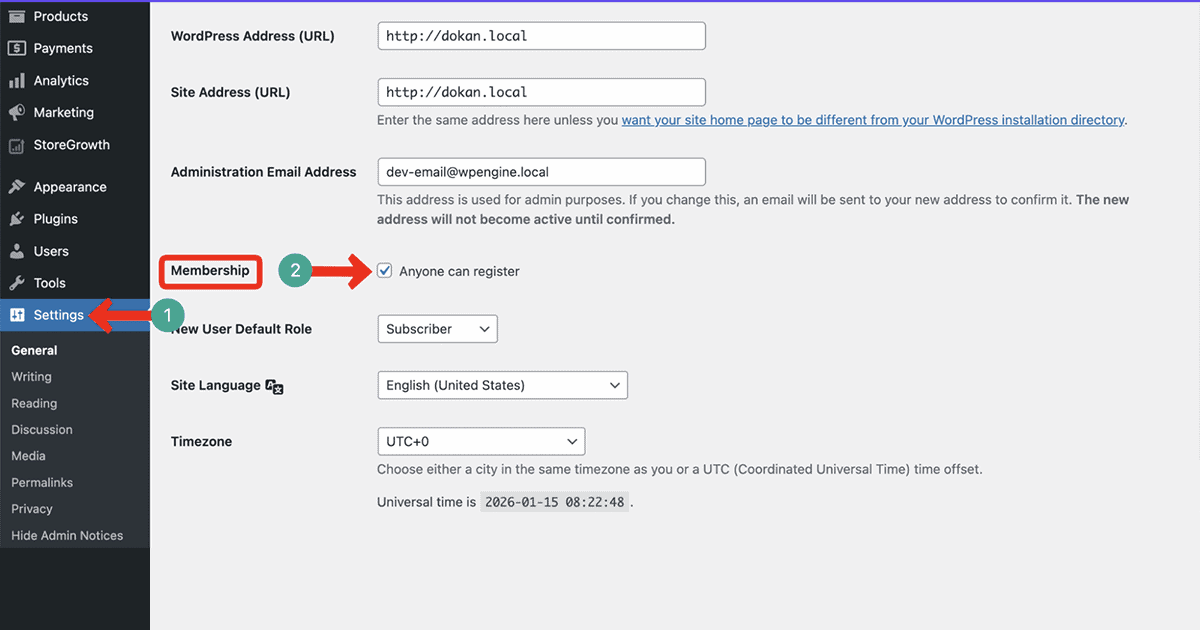Uncheck the Anyone can register checkbox
Screen dimensions: 1200x630
pos(385,270)
